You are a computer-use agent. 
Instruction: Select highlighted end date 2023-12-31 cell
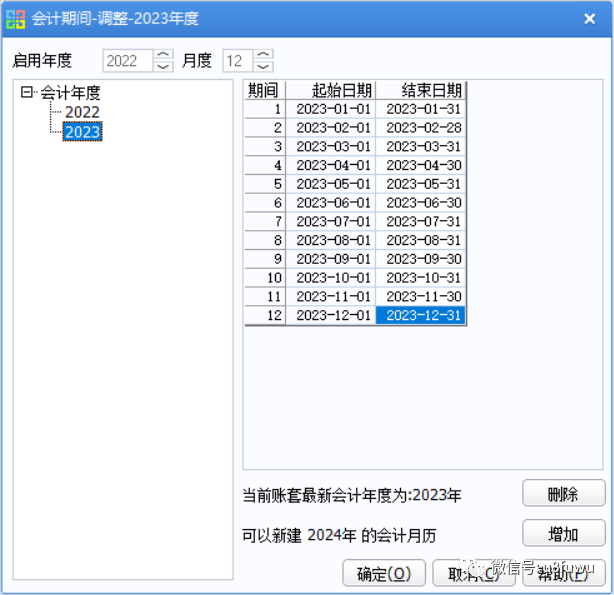[x=421, y=315]
